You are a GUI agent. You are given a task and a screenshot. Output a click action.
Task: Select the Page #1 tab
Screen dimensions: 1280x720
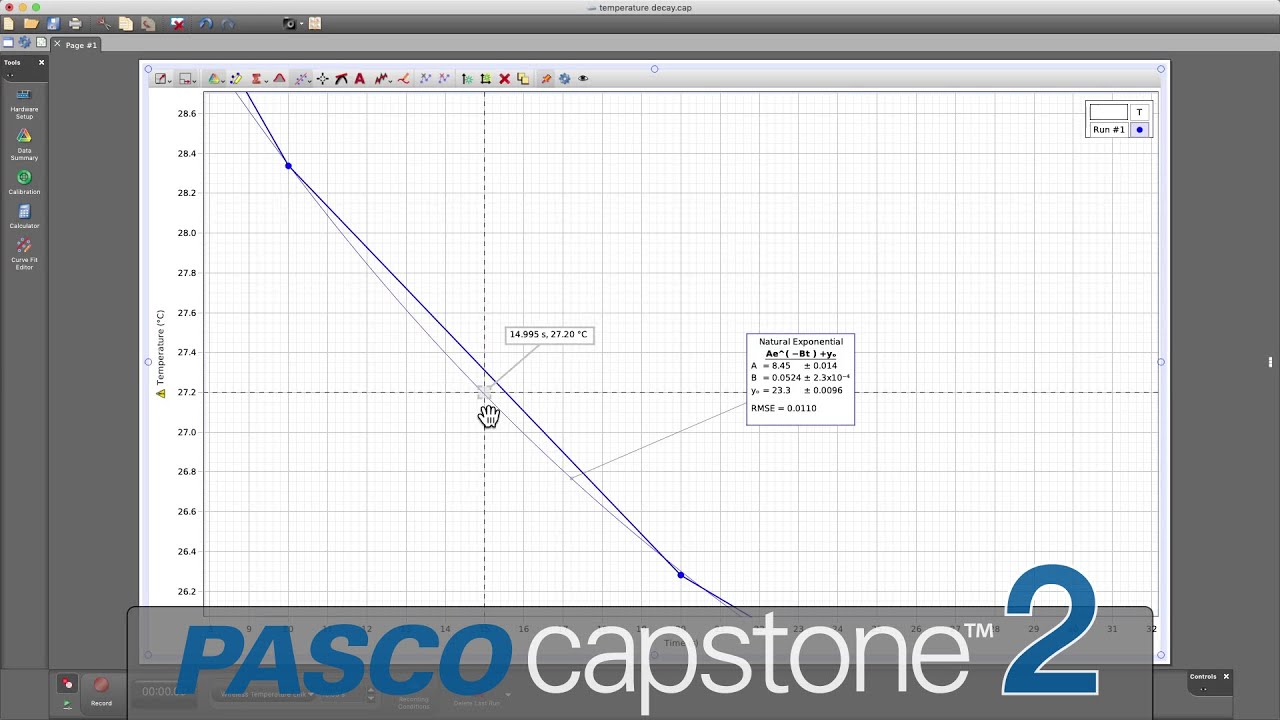82,45
